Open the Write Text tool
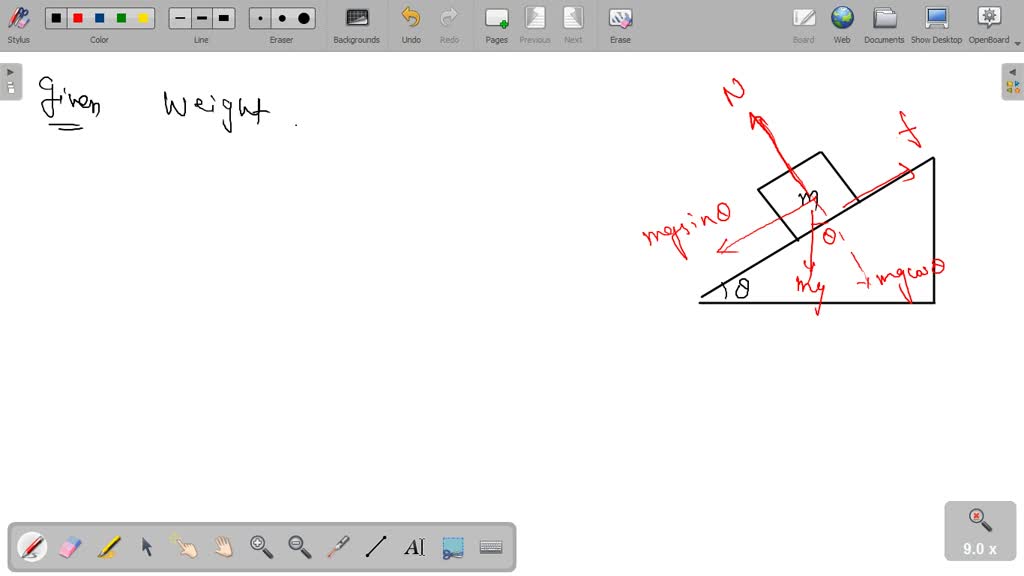This screenshot has width=1024, height=576. pos(414,547)
